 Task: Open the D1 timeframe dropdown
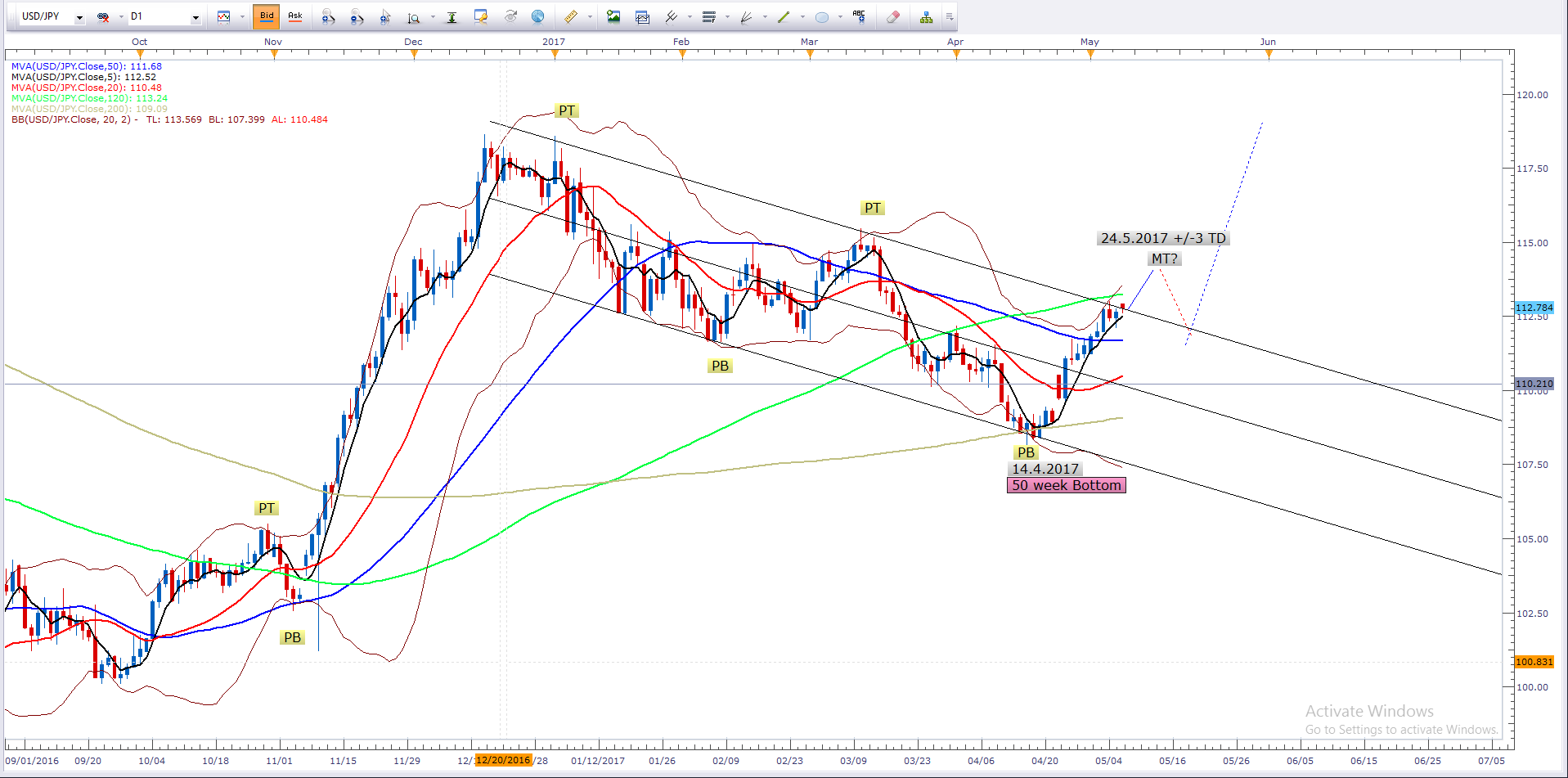click(195, 17)
